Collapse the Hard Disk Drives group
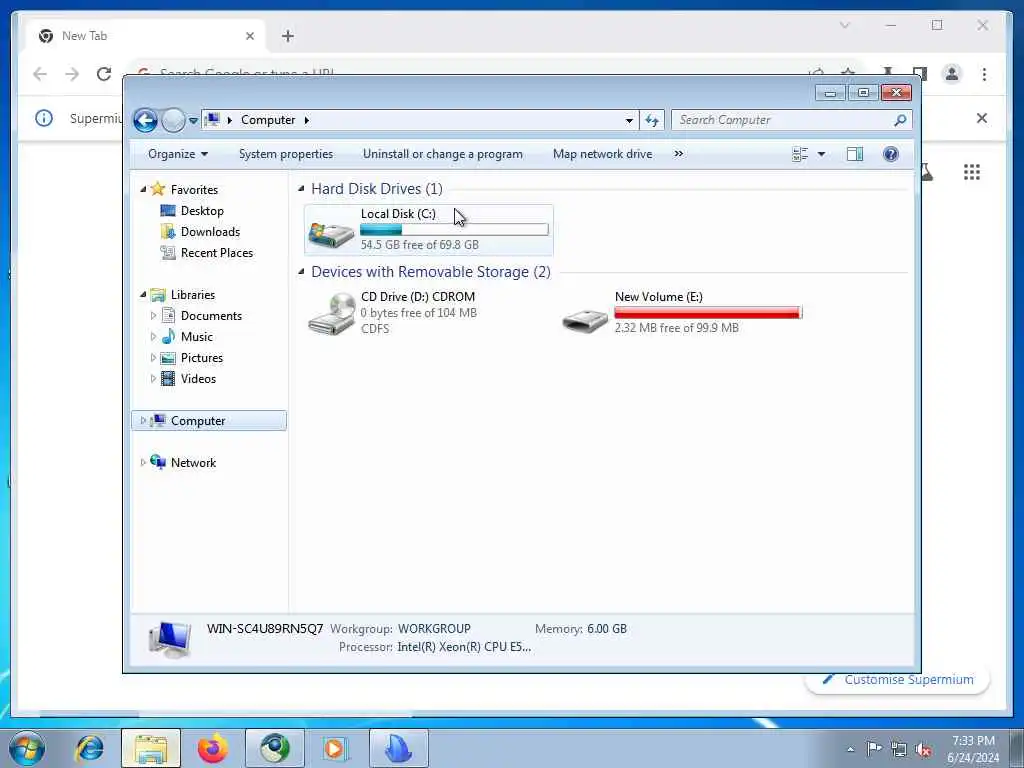The width and height of the screenshot is (1024, 768). (x=301, y=189)
